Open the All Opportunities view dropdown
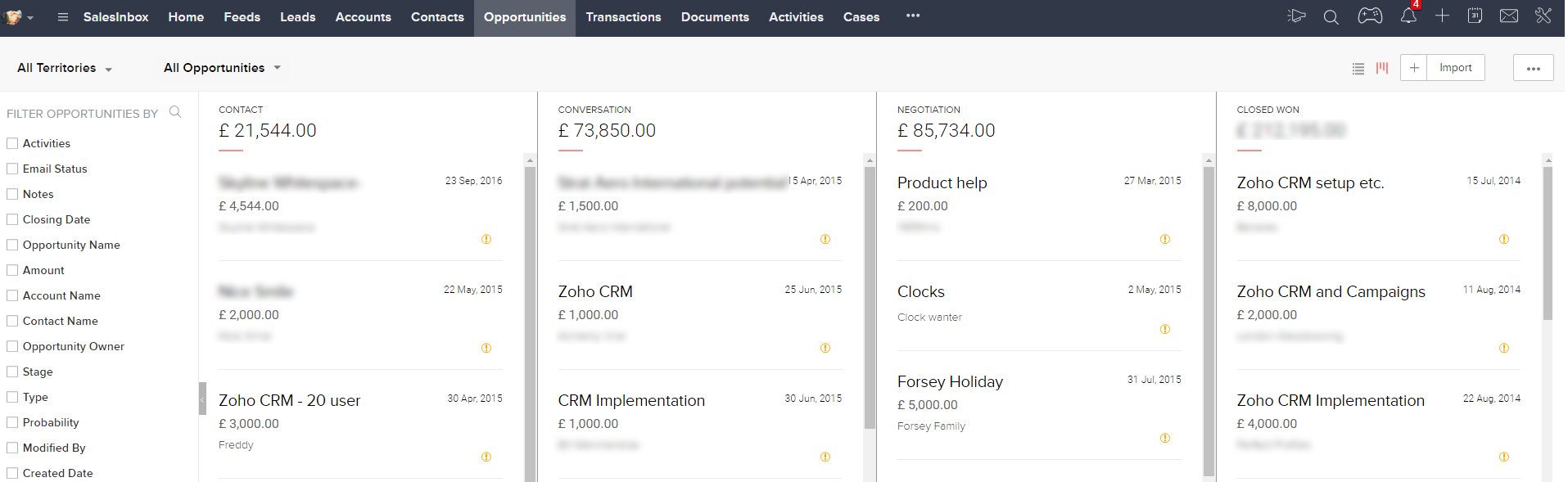The height and width of the screenshot is (482, 1568). pos(223,68)
